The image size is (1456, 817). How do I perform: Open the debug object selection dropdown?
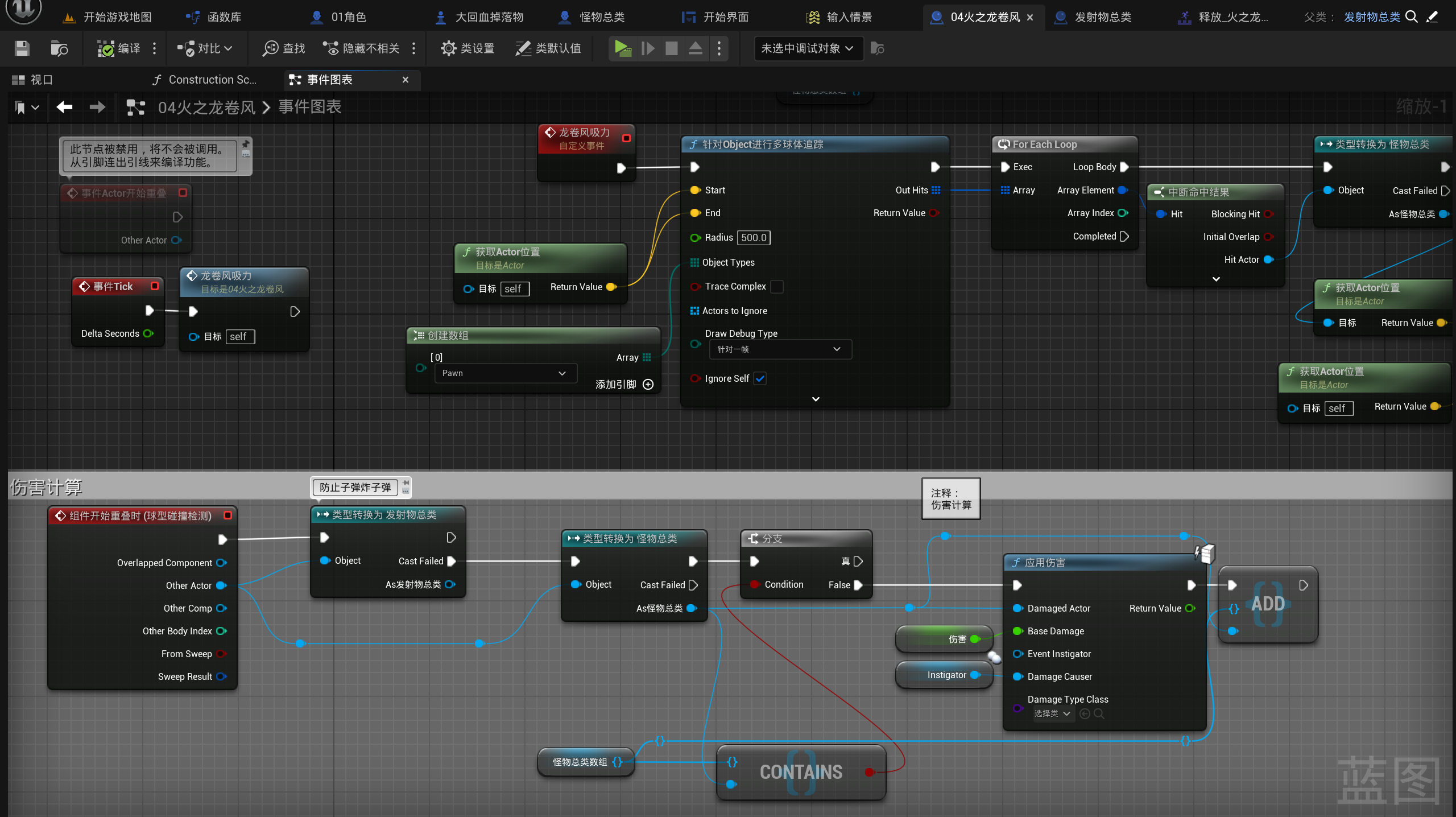pos(808,48)
